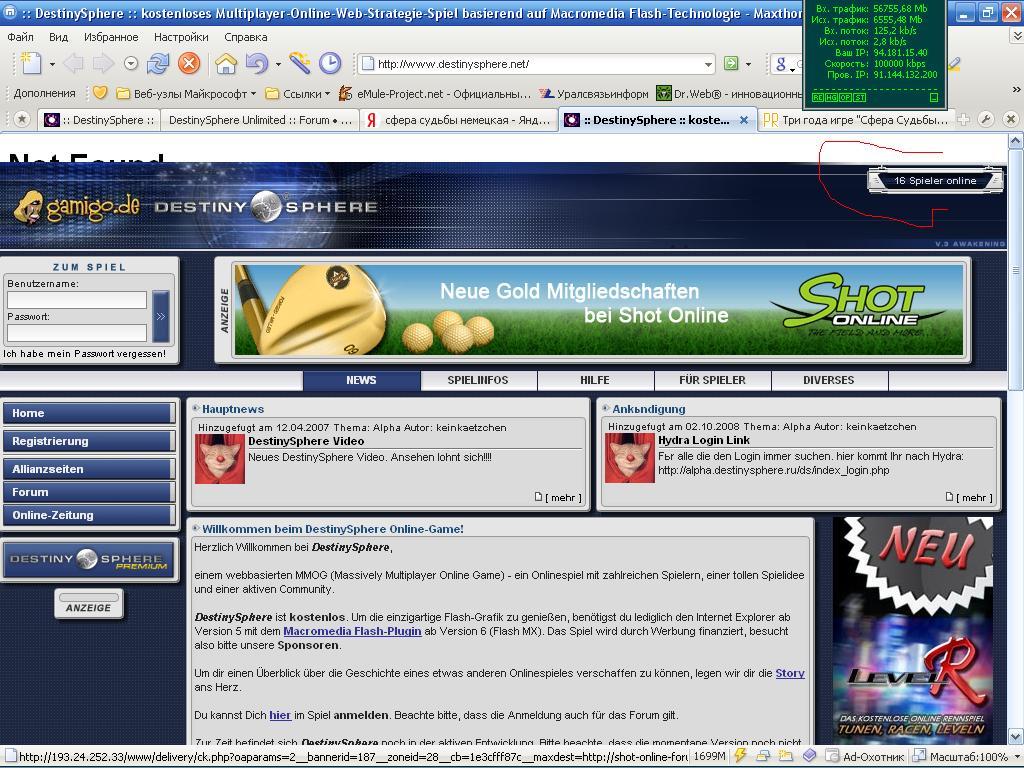Image resolution: width=1024 pixels, height=768 pixels.
Task: Click the Ad-Охотник status bar item
Action: (865, 756)
